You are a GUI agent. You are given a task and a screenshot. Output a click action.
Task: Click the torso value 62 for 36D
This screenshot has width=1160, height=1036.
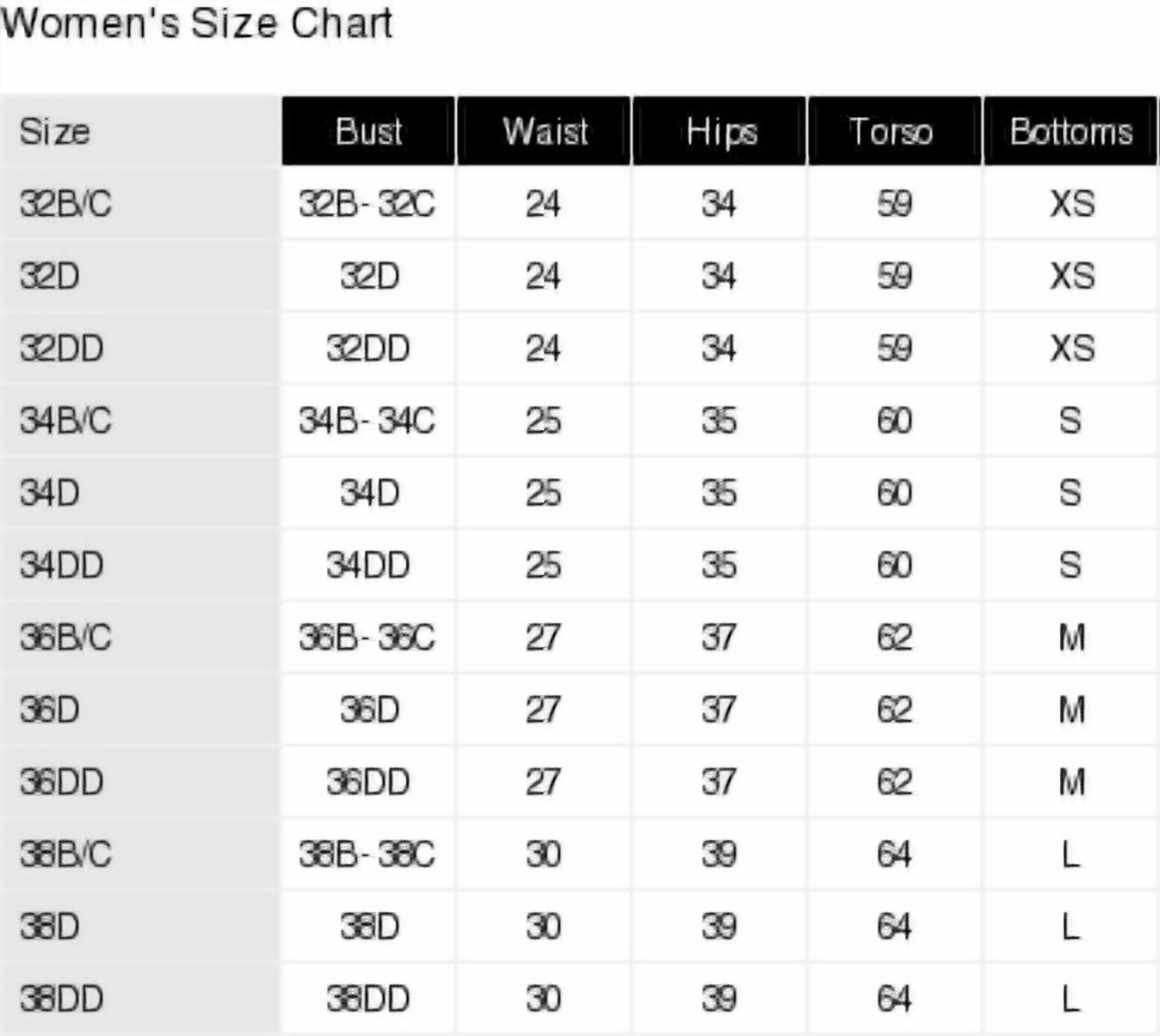point(894,710)
